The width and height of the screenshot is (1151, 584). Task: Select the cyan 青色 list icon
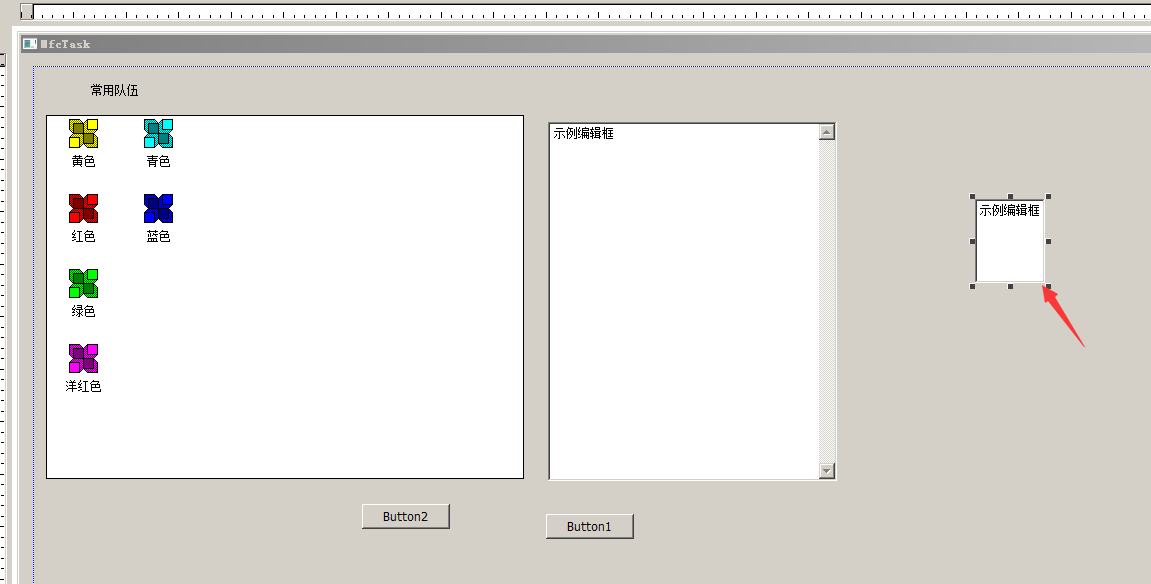tap(159, 134)
